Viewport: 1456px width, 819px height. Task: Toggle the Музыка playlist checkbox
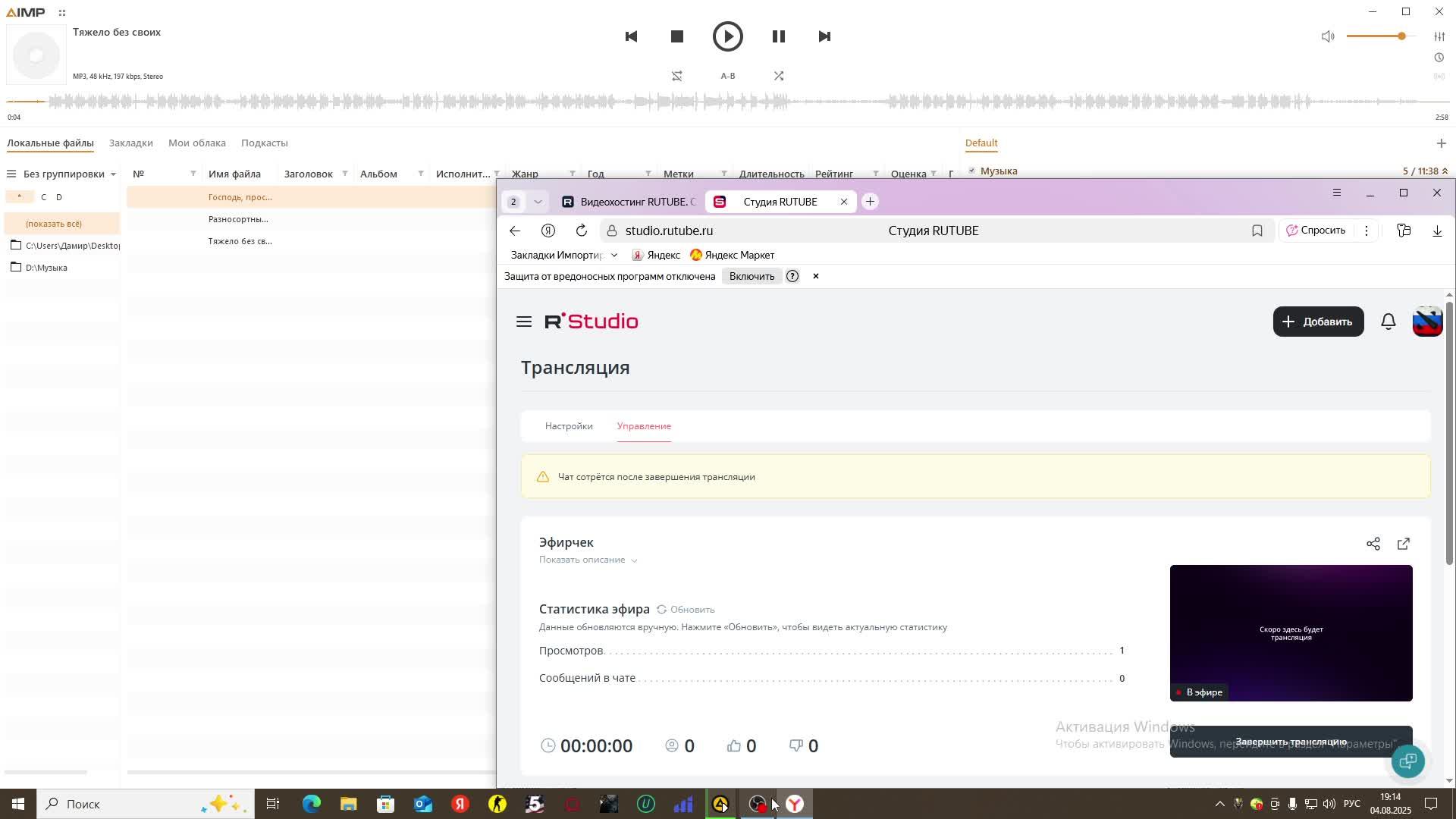click(971, 171)
